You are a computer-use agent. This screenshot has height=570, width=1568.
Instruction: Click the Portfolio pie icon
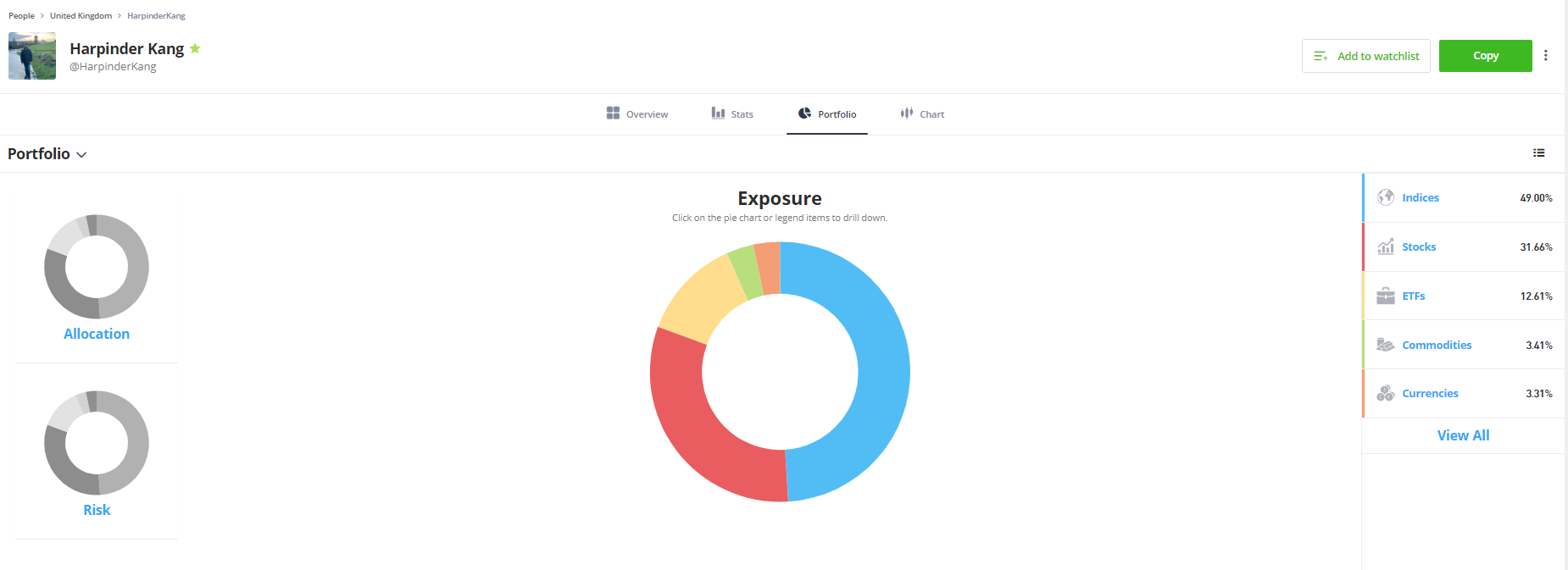(804, 113)
